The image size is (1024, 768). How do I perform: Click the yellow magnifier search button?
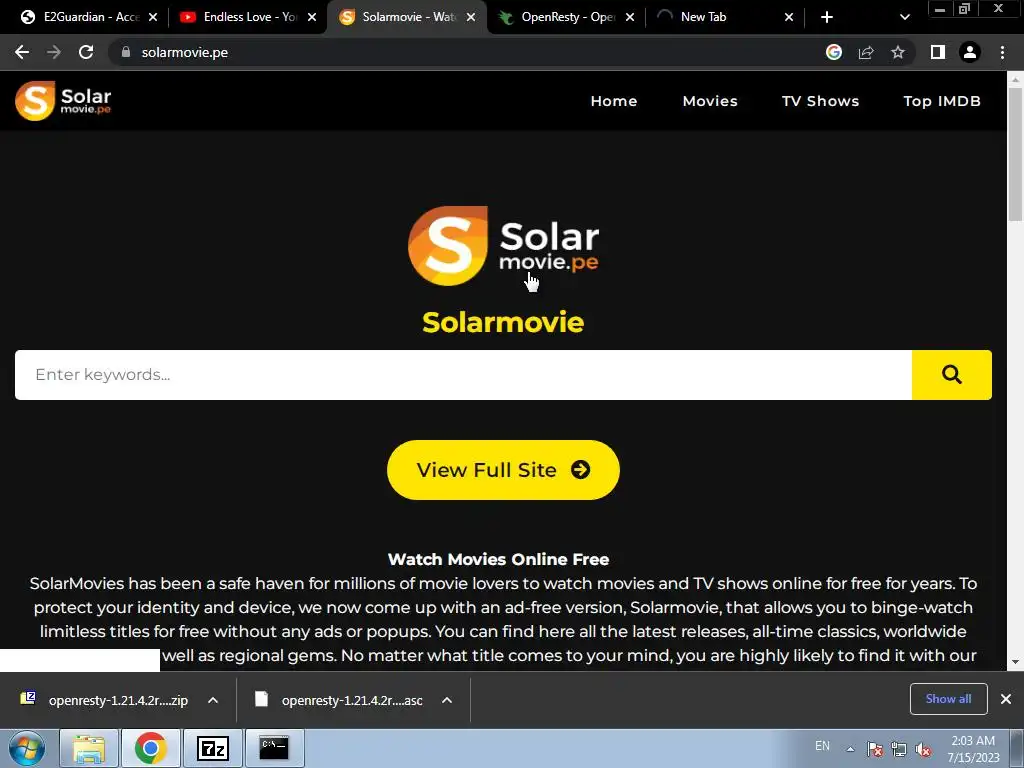coord(952,375)
